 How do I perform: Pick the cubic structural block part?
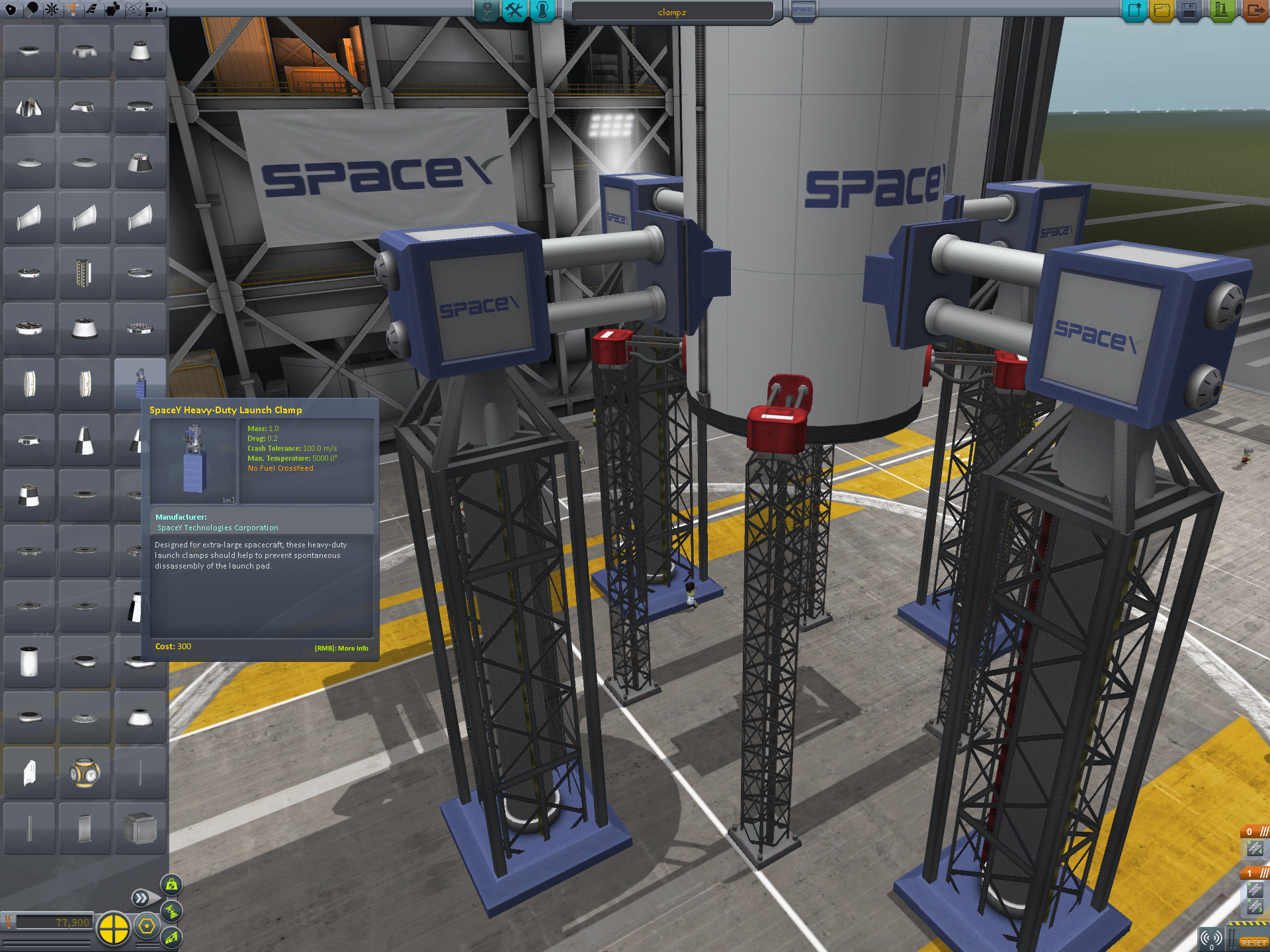(140, 828)
